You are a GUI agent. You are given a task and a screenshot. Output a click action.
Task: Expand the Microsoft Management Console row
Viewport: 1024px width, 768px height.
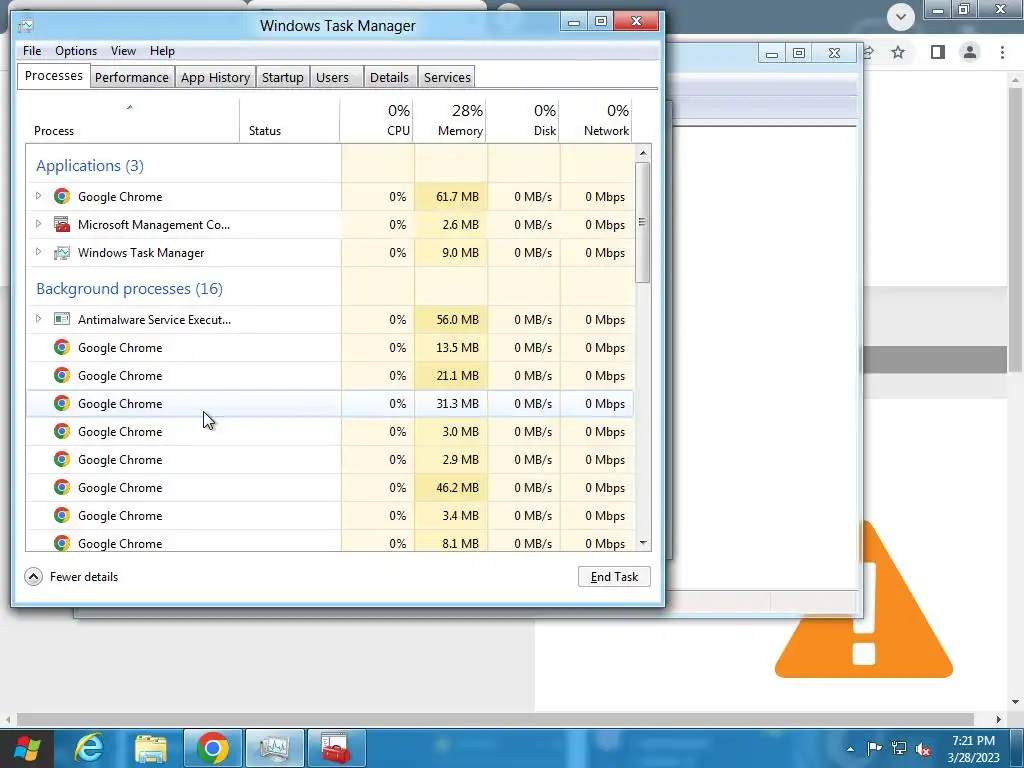[38, 224]
